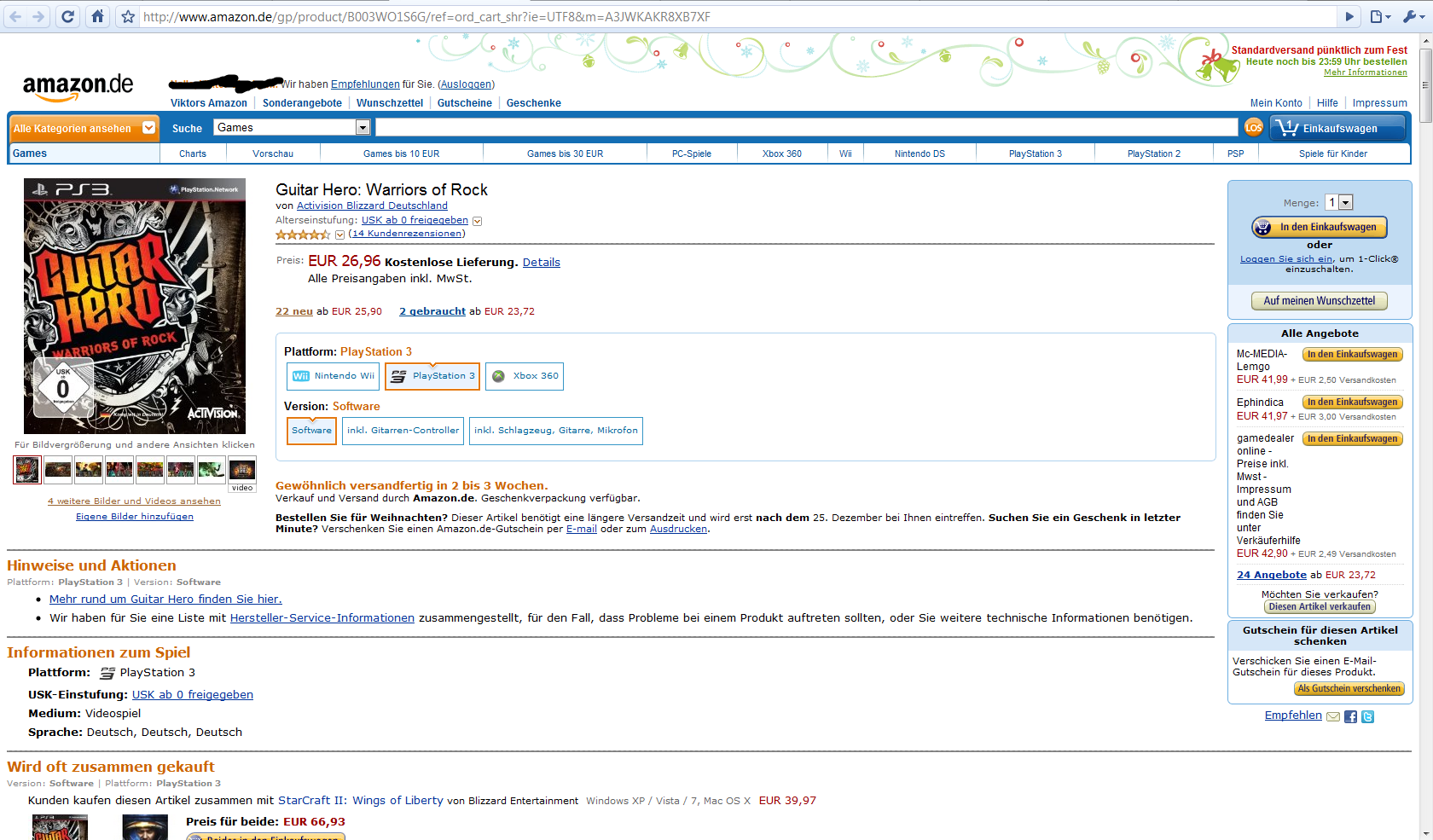Open the Vorschau tab
Image resolution: width=1433 pixels, height=840 pixels.
coord(273,154)
